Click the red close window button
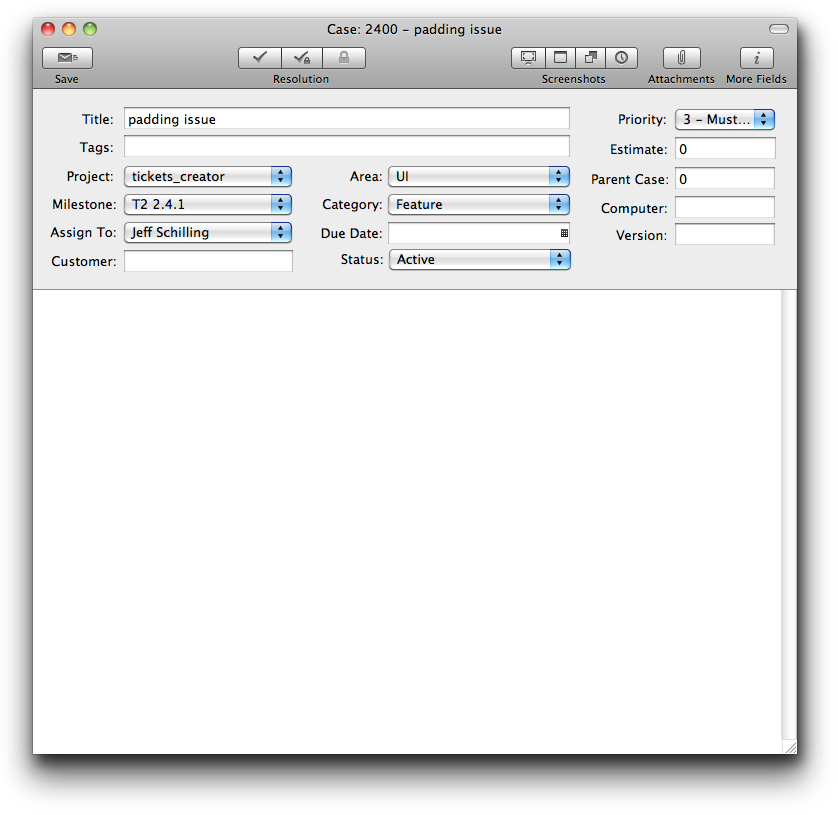The height and width of the screenshot is (815, 838). 48,29
